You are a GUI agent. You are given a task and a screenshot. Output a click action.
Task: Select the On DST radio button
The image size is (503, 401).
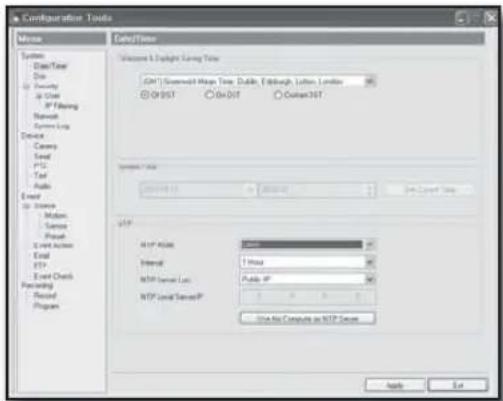point(209,95)
